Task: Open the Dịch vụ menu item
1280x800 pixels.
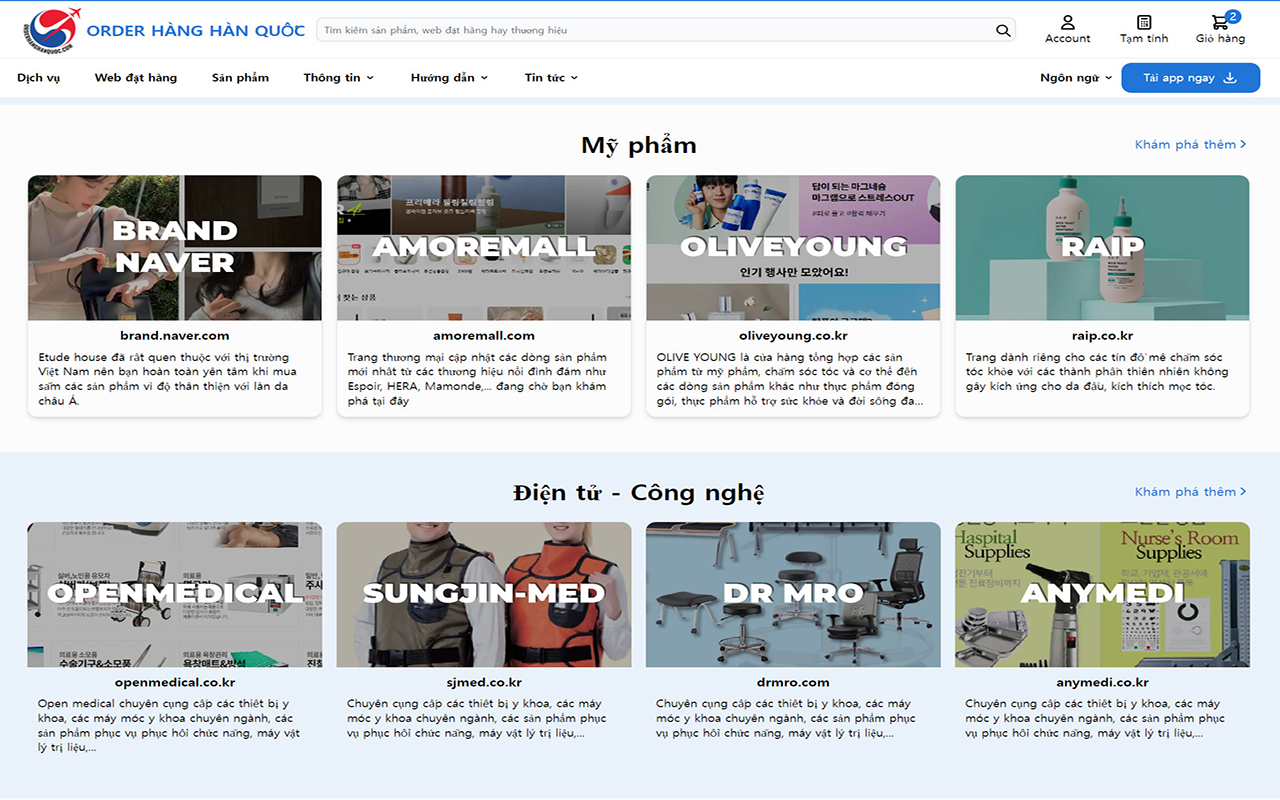Action: point(39,77)
